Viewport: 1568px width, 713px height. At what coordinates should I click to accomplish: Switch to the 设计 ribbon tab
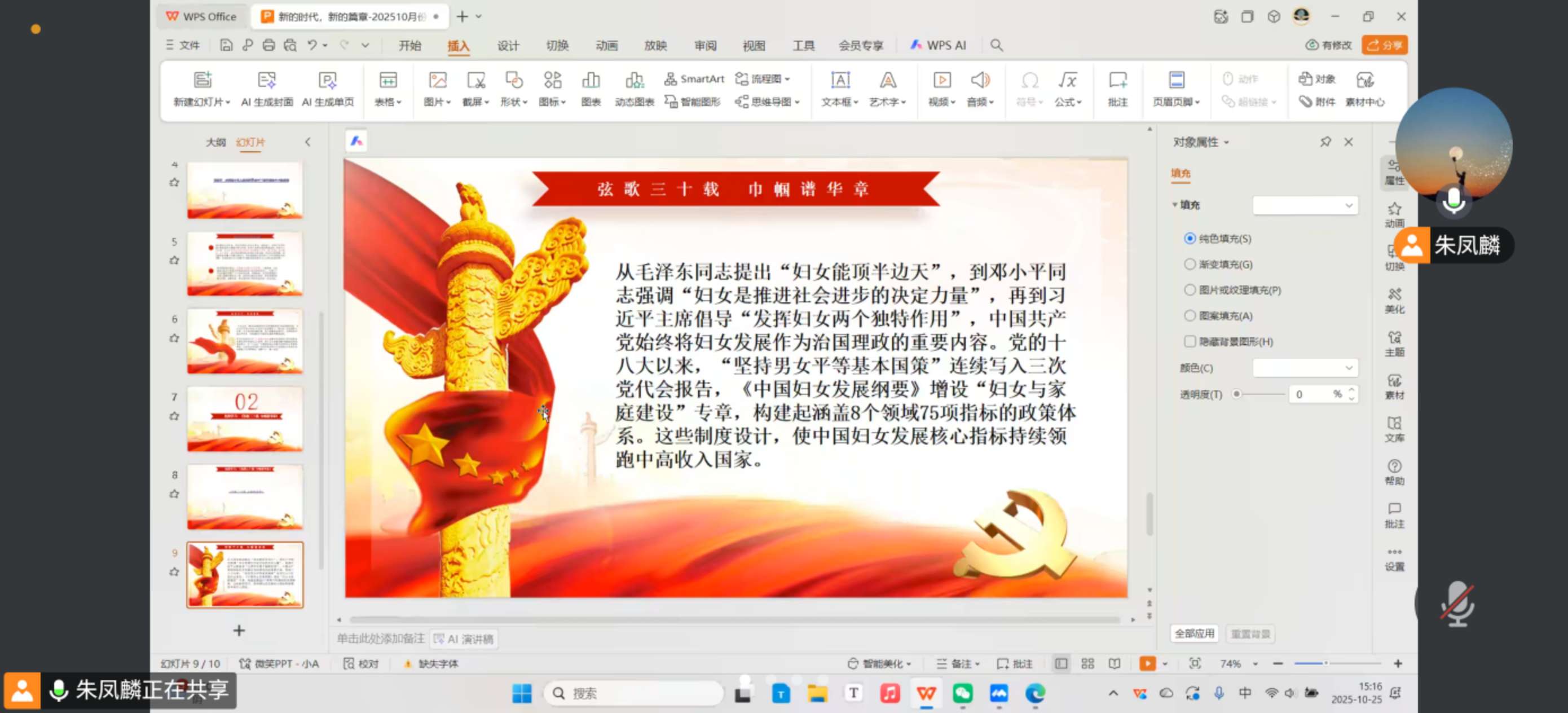tap(508, 45)
